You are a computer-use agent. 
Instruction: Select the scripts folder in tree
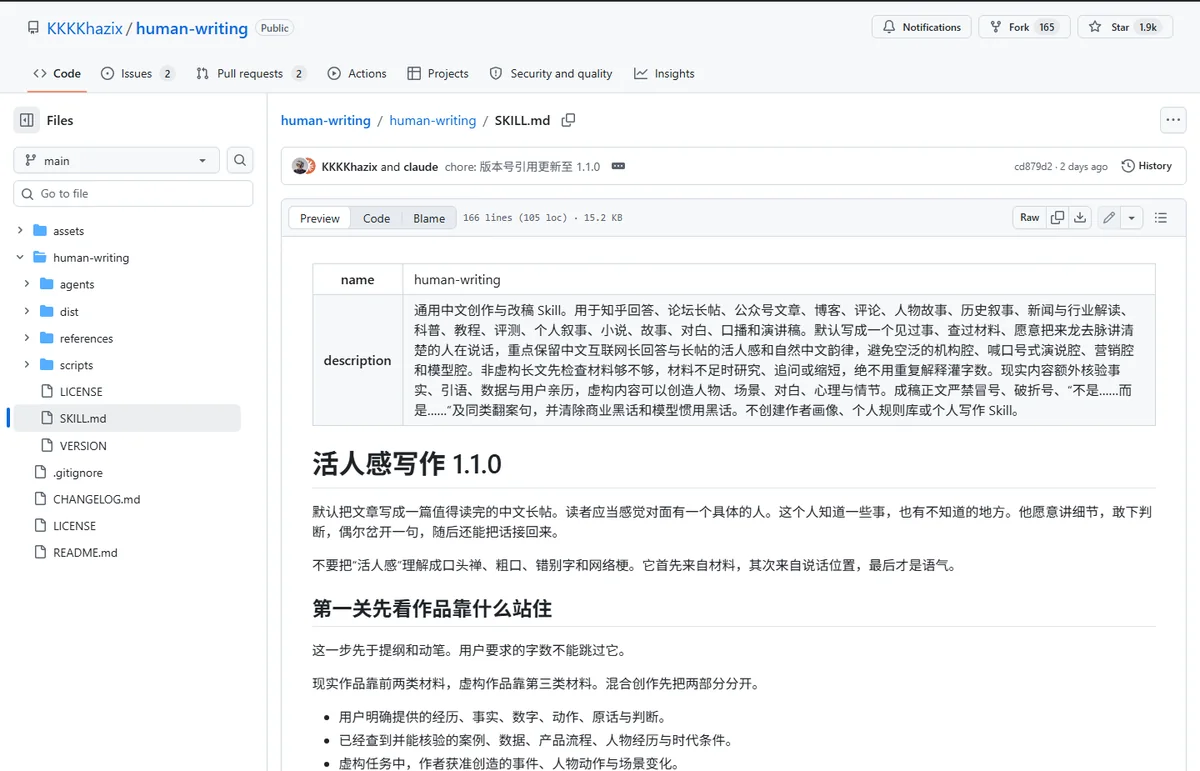76,366
